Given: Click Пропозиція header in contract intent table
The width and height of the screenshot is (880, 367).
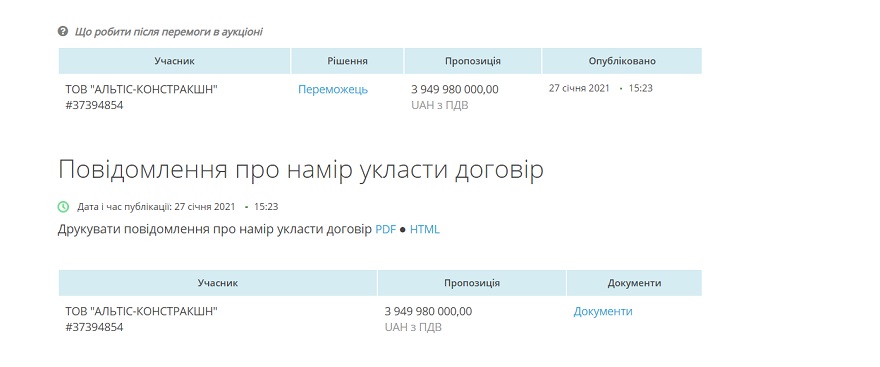Looking at the screenshot, I should pos(472,283).
